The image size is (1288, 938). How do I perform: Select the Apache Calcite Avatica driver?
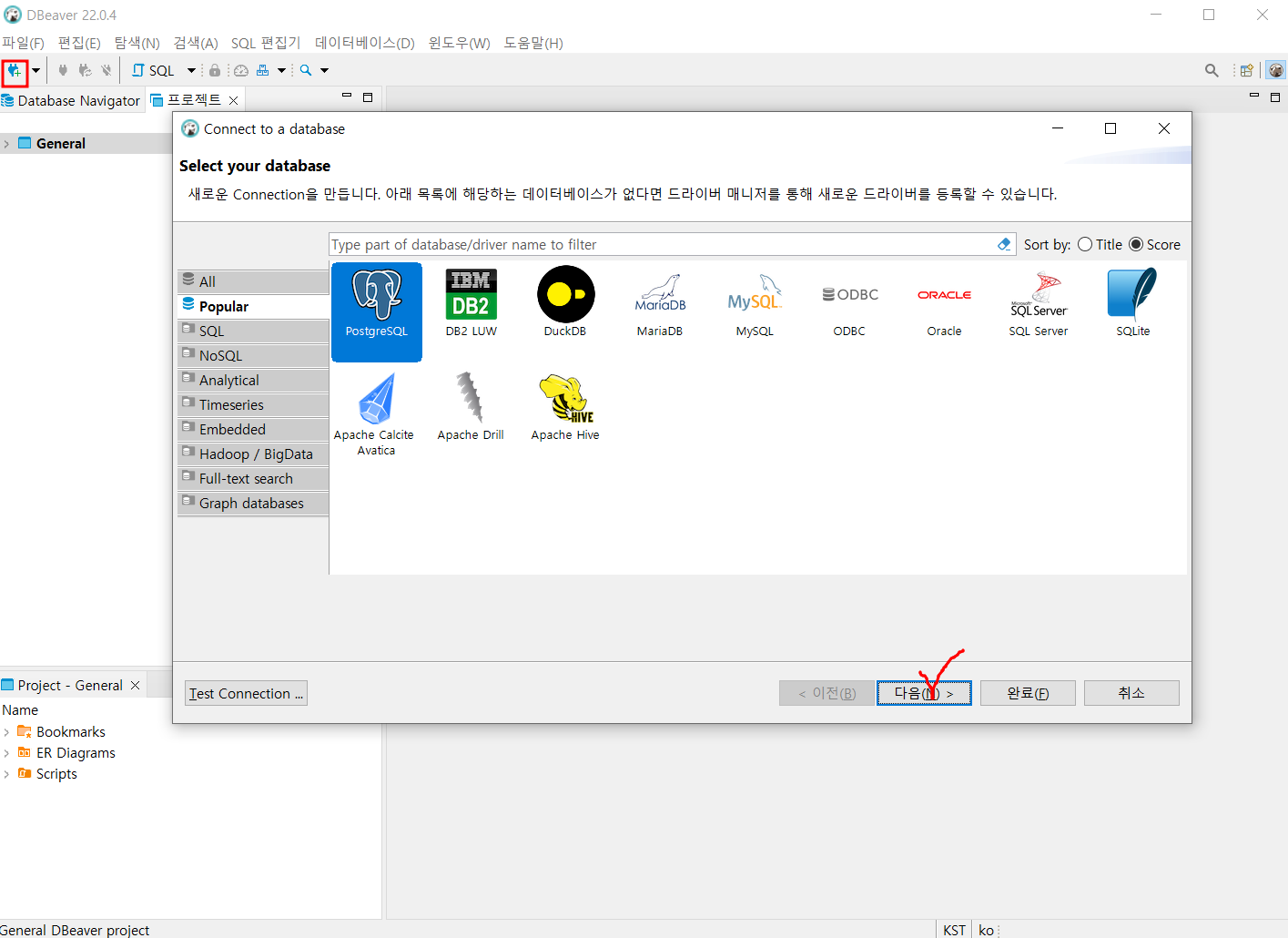pos(376,414)
